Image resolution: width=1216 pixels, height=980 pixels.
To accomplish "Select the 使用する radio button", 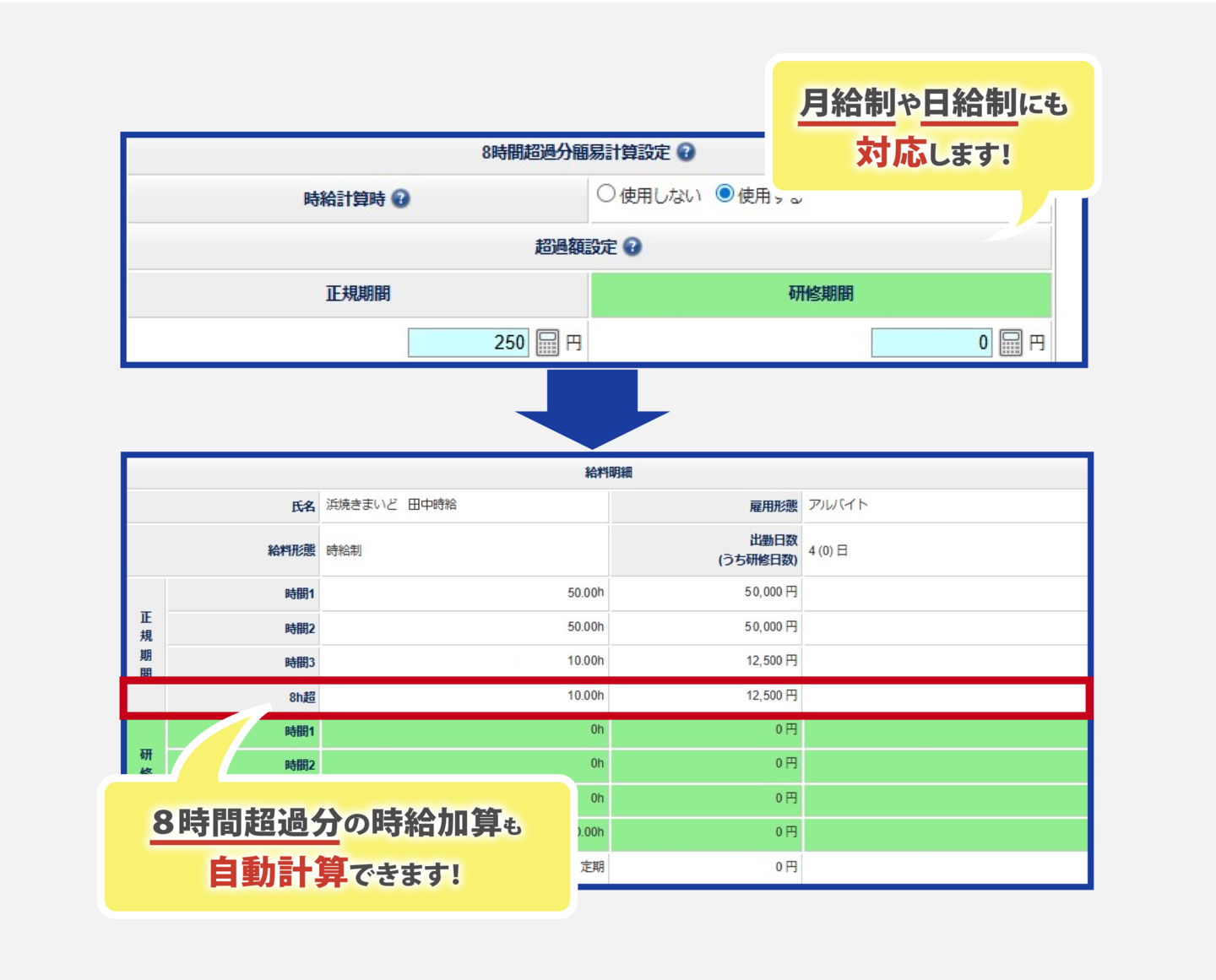I will pos(725,194).
